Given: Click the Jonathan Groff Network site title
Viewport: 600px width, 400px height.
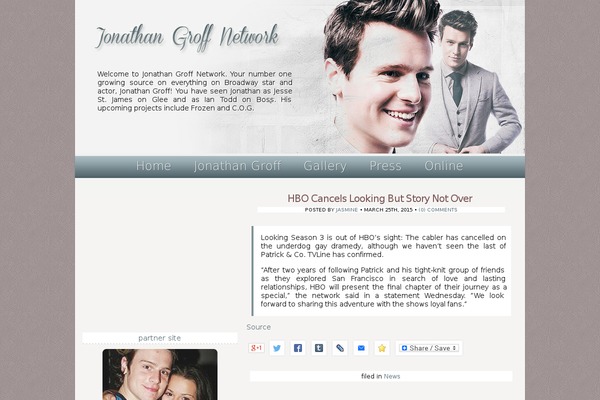Looking at the screenshot, I should [187, 37].
